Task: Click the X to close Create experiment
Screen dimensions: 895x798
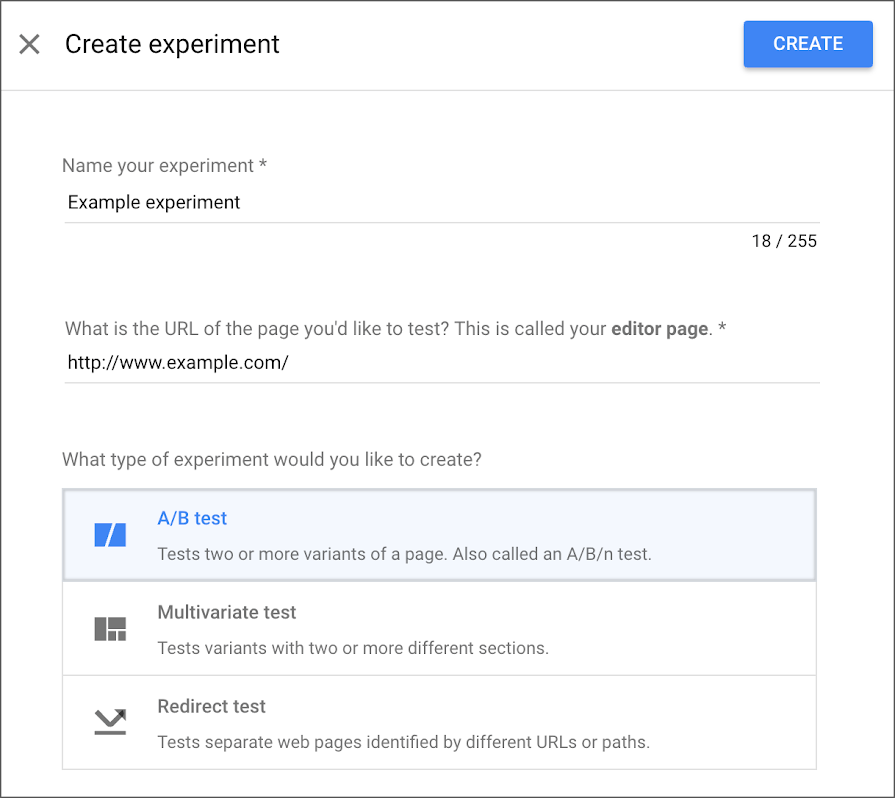Action: point(30,44)
